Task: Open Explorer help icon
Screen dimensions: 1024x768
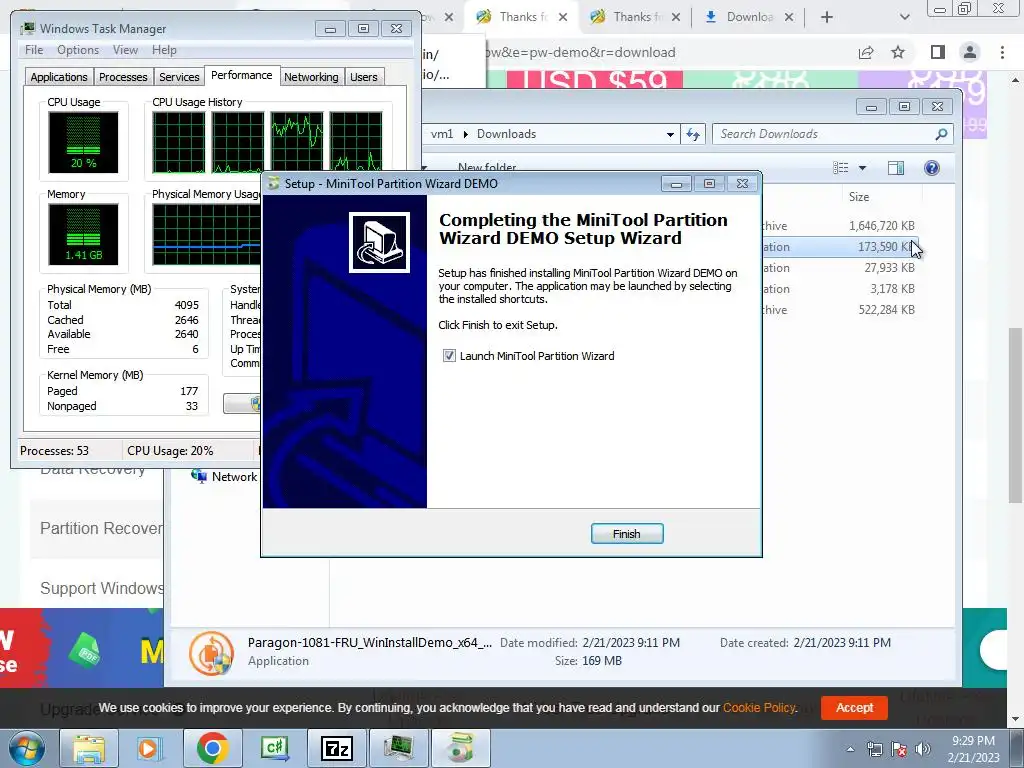Action: 932,168
